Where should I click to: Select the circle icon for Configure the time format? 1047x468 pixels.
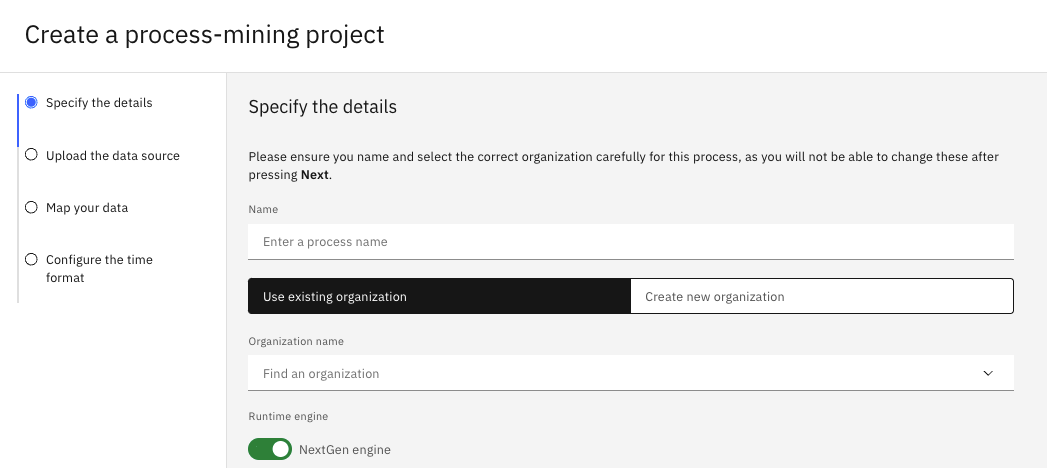pyautogui.click(x=31, y=259)
